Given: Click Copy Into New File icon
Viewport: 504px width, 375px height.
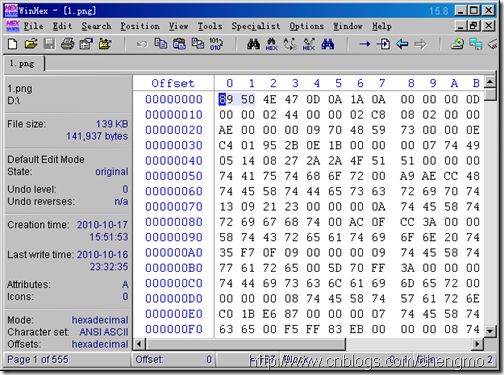Looking at the screenshot, I should [198, 44].
